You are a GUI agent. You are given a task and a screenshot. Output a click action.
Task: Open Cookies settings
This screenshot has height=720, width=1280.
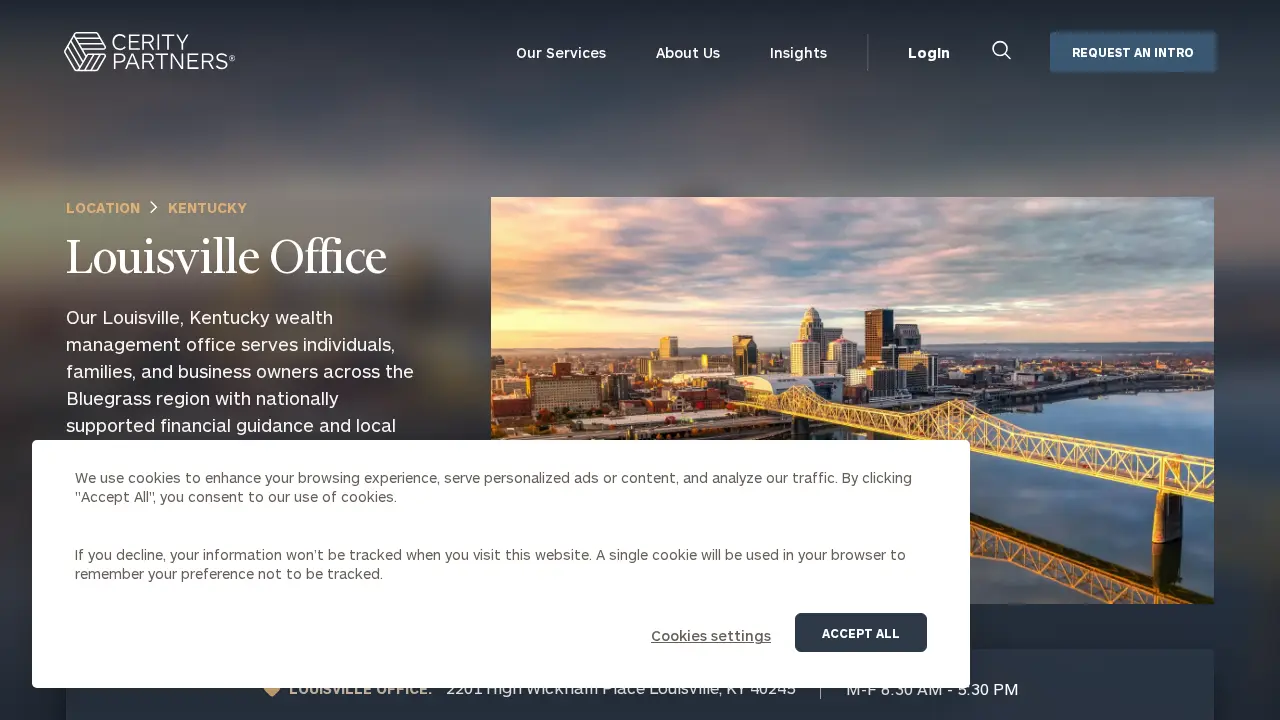[711, 636]
